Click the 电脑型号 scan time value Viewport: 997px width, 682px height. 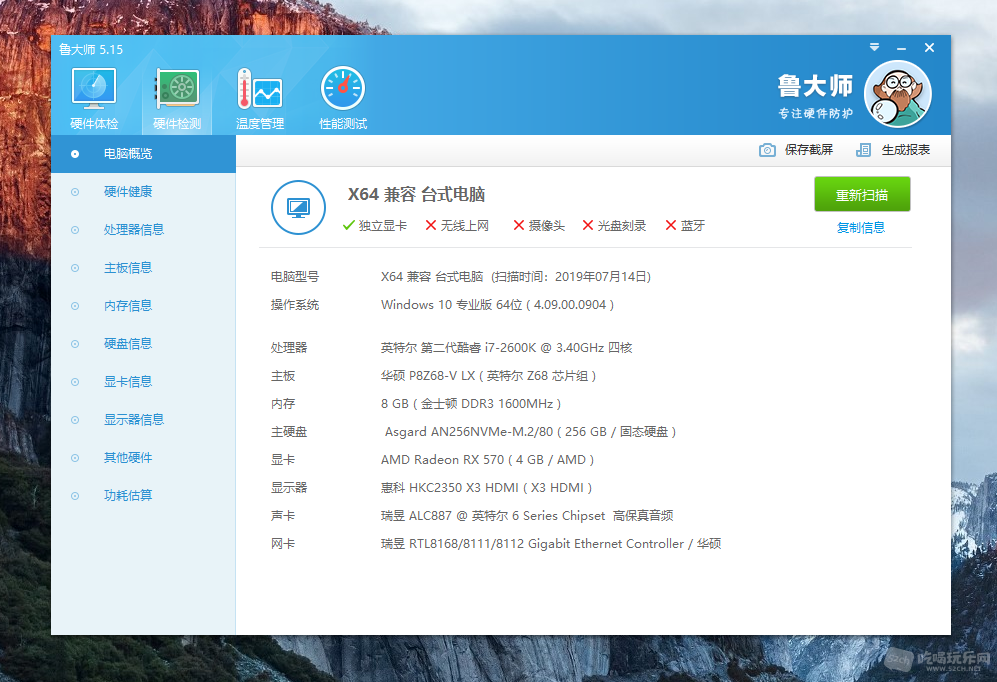[516, 276]
